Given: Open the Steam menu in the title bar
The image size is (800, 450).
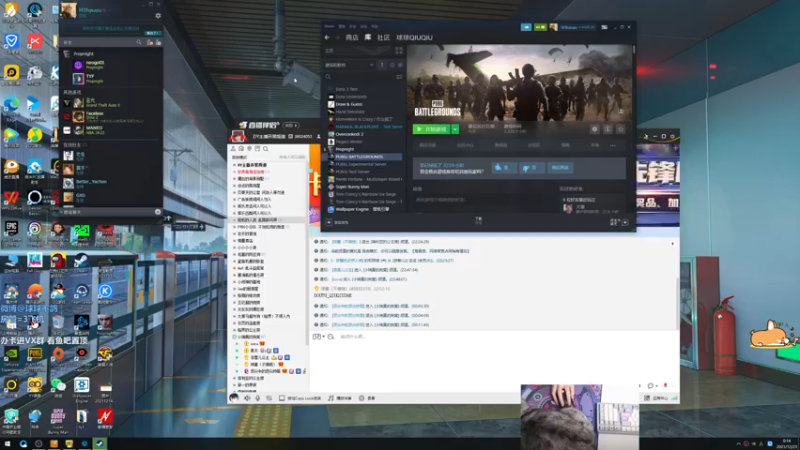Looking at the screenshot, I should coord(330,26).
